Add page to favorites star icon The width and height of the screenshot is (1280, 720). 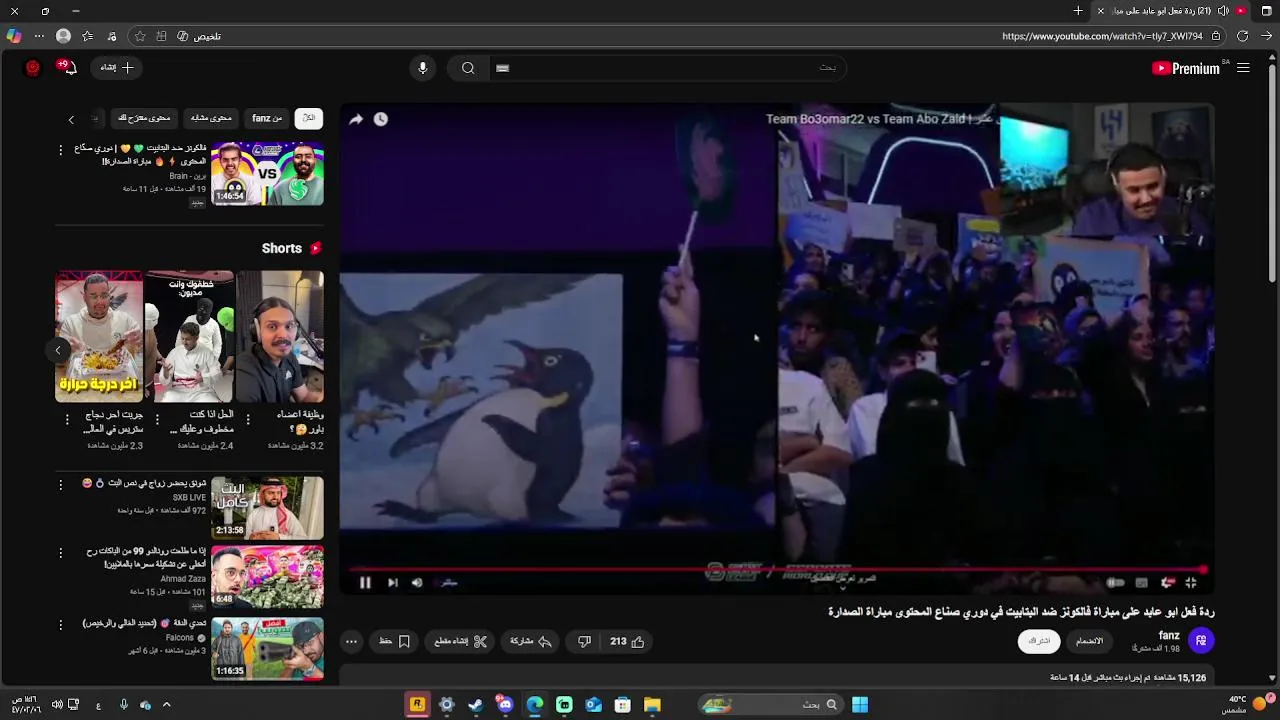pos(140,36)
